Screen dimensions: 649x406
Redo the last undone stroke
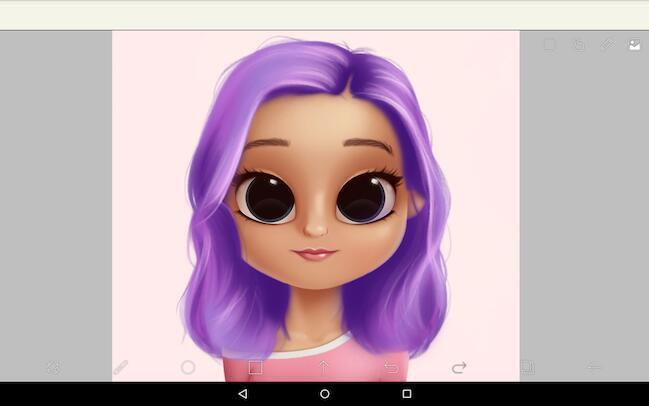pos(459,367)
